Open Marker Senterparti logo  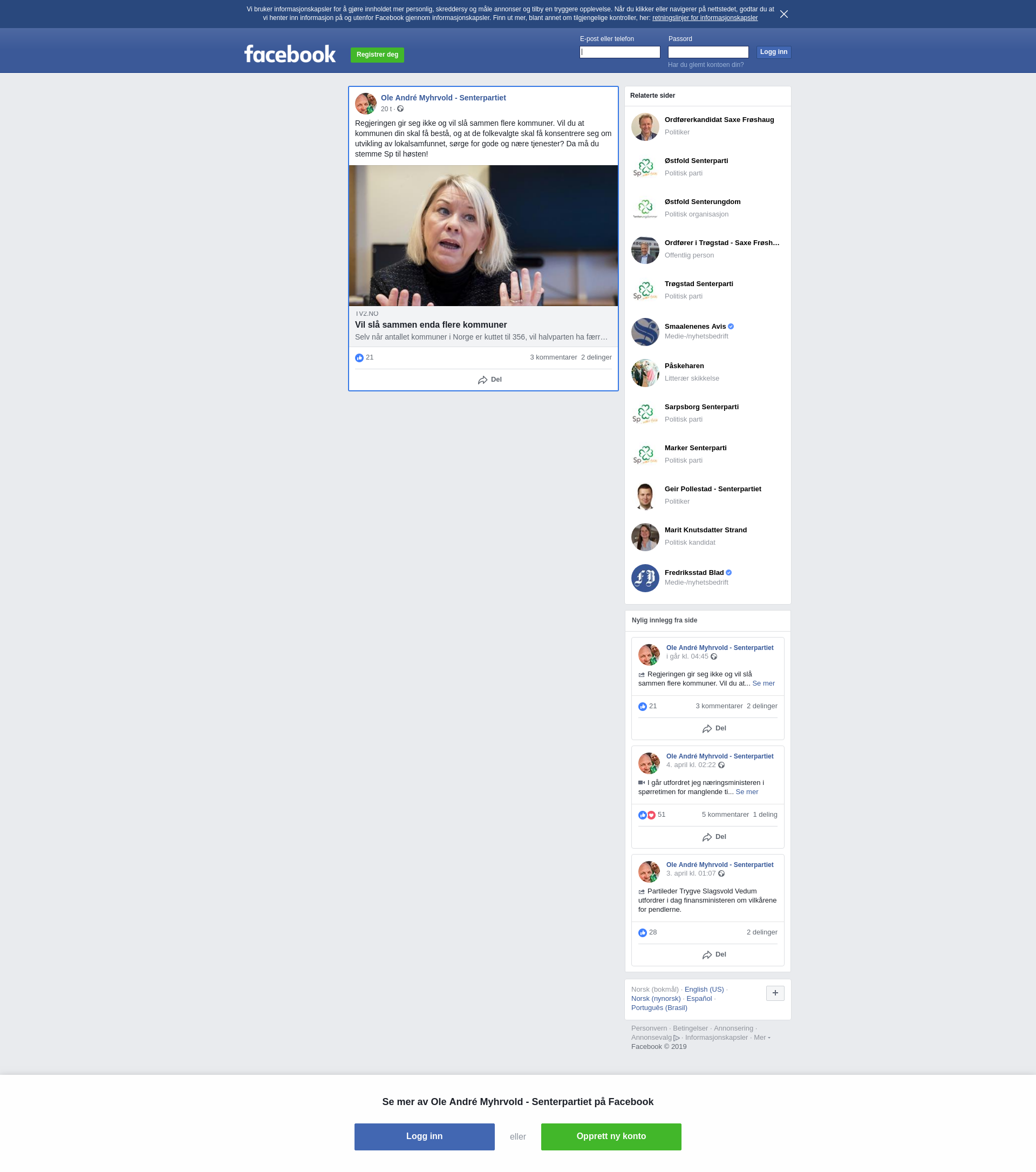tap(645, 455)
